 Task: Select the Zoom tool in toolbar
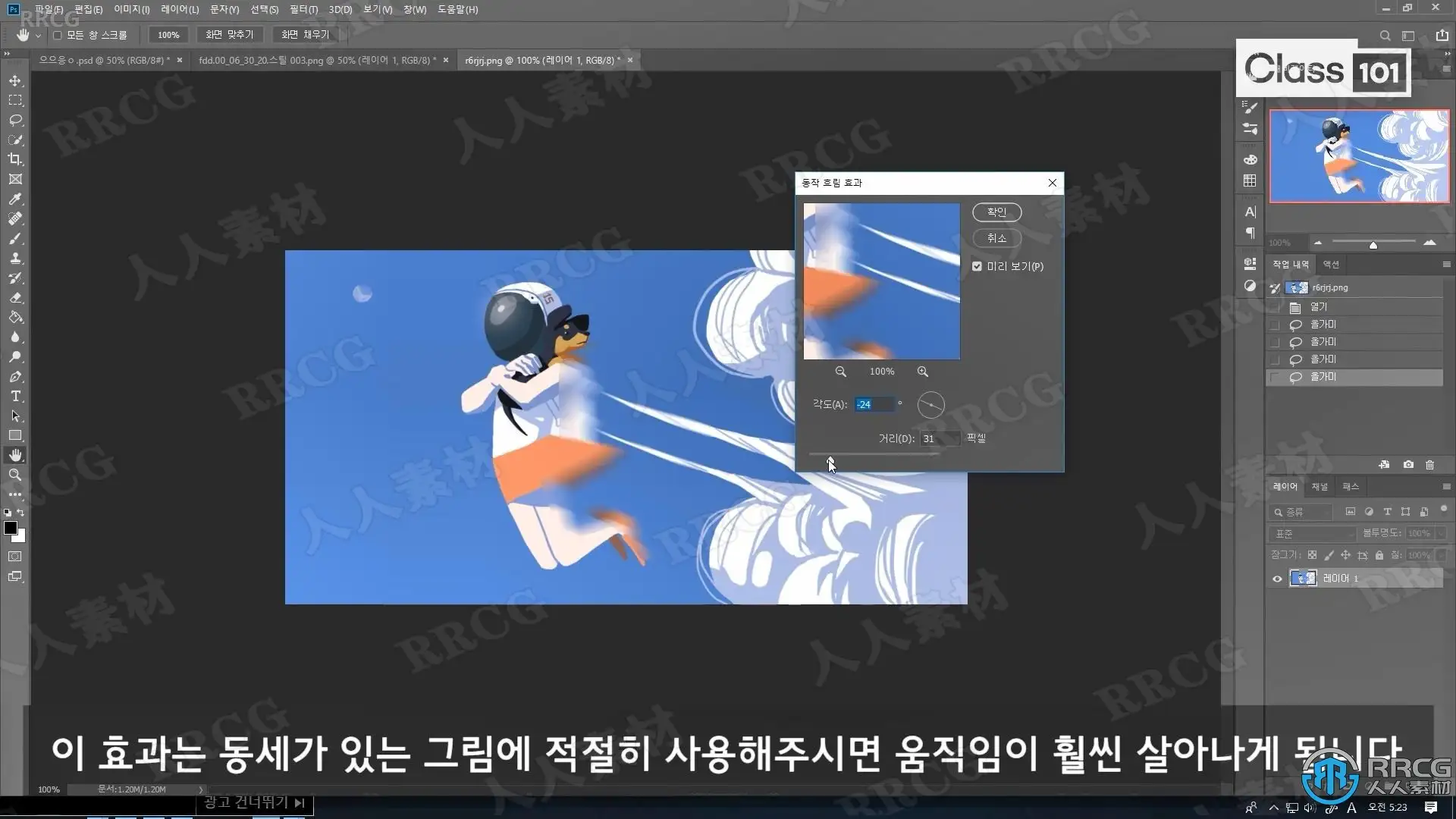click(x=15, y=475)
